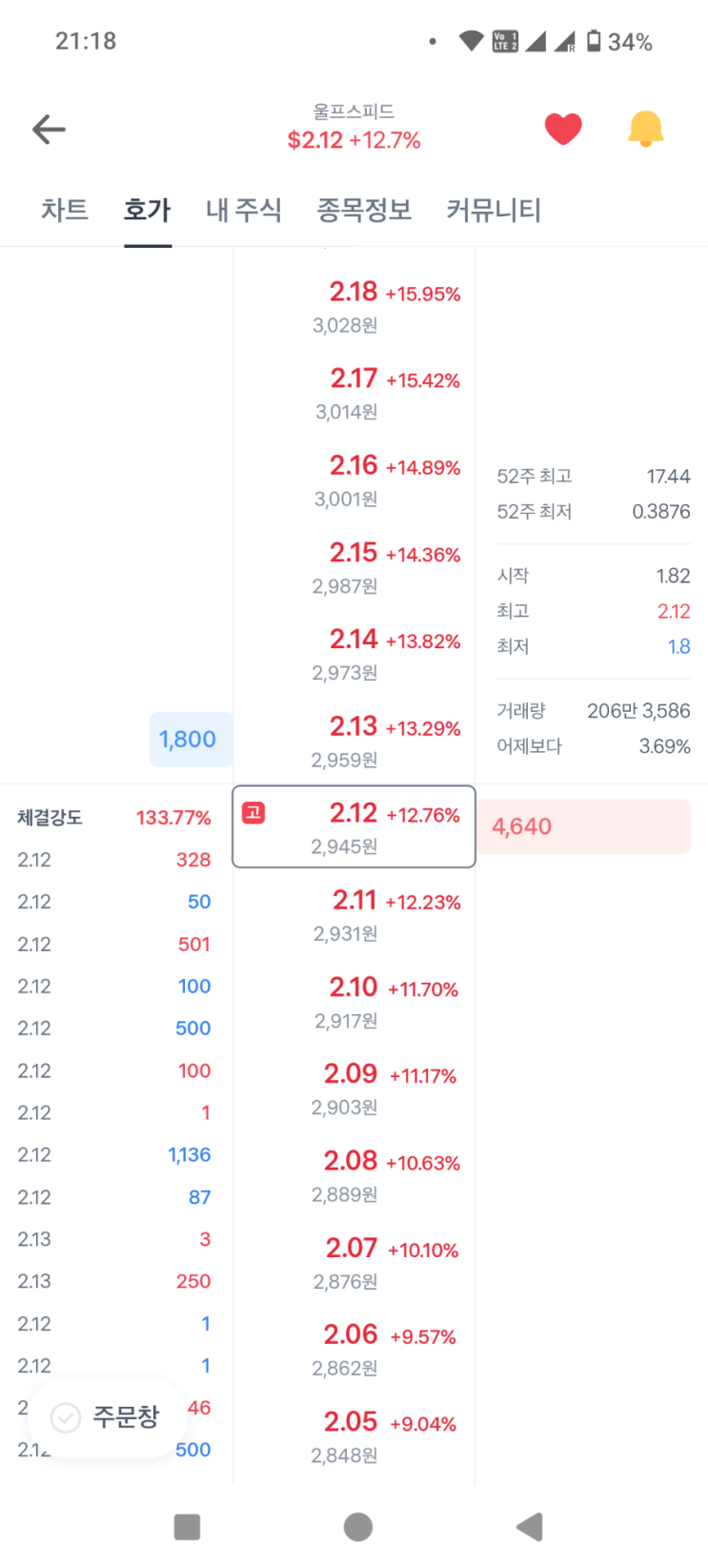Tap the back arrow icon
Screen dimensions: 708x1568
pyautogui.click(x=49, y=129)
